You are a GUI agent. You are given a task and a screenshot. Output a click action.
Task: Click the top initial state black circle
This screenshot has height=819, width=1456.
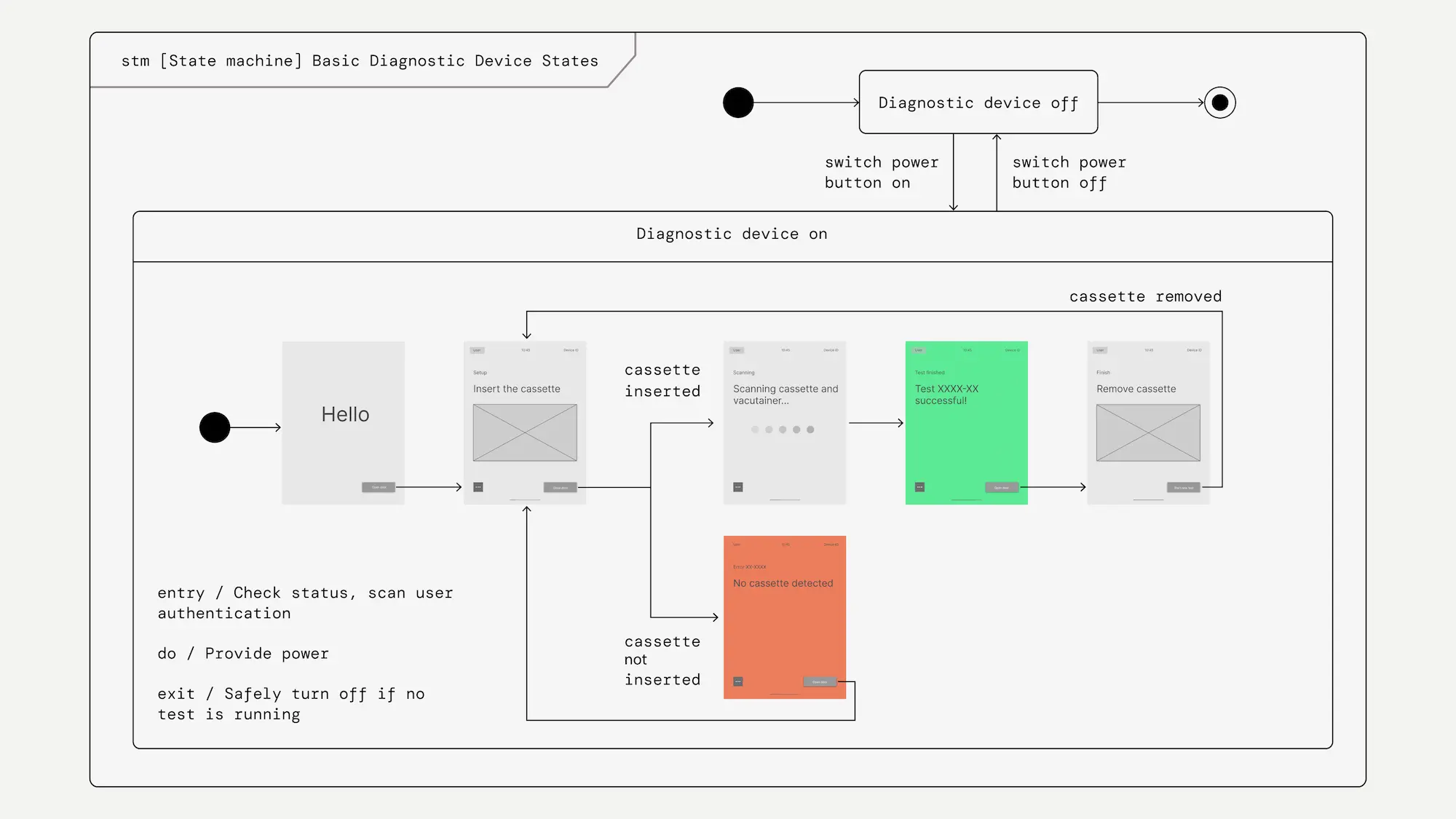(x=738, y=103)
